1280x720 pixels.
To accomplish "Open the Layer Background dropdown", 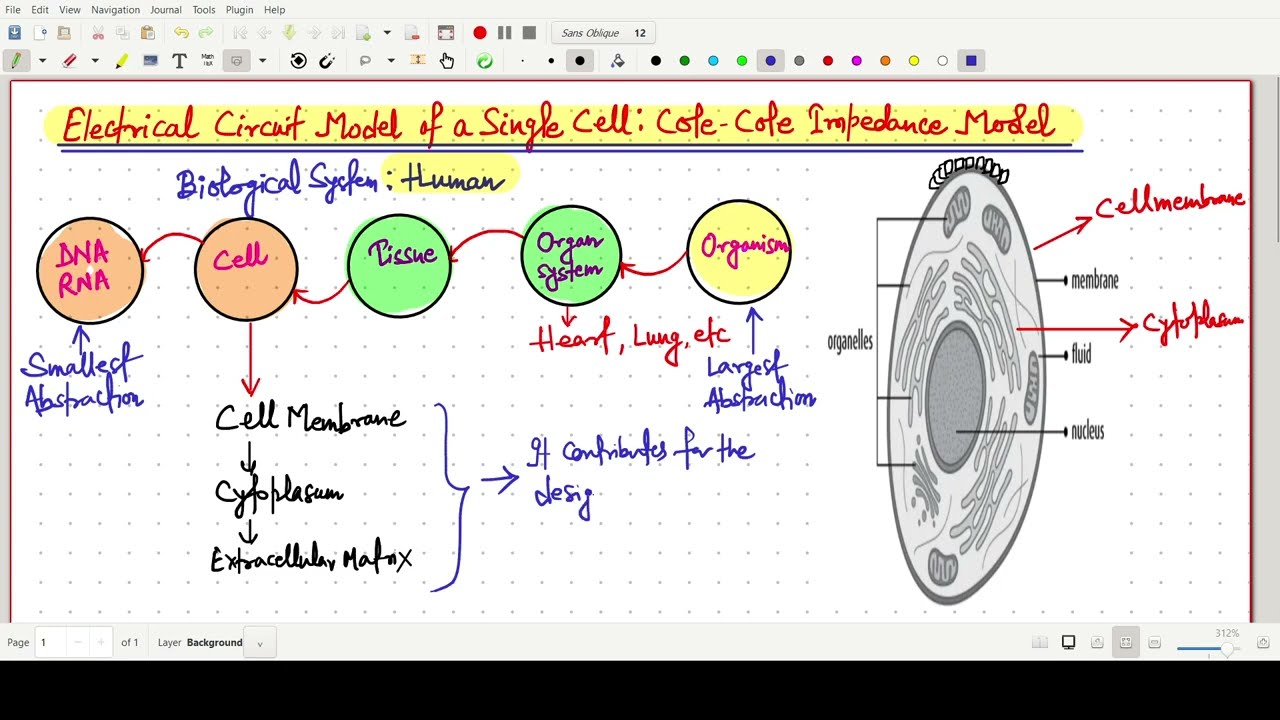I will coord(260,643).
